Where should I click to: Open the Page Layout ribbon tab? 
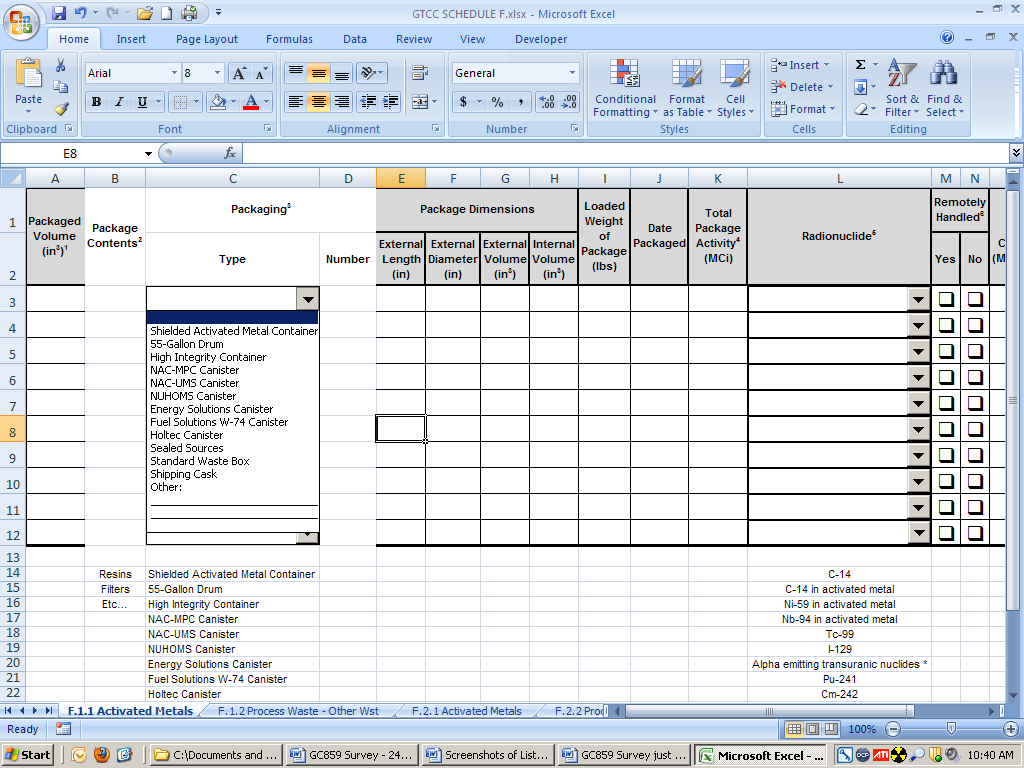207,39
